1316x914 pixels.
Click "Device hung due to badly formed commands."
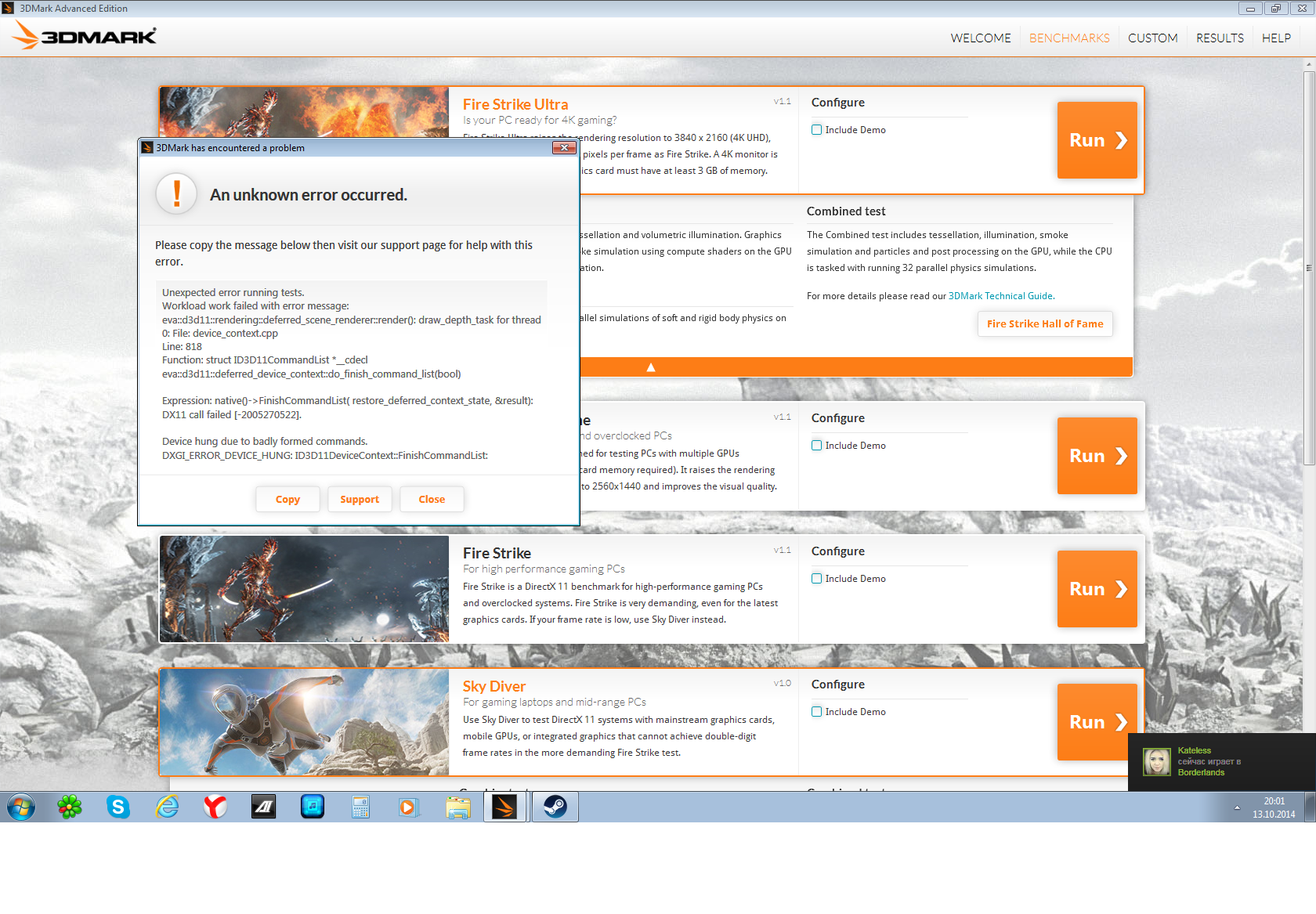point(265,442)
